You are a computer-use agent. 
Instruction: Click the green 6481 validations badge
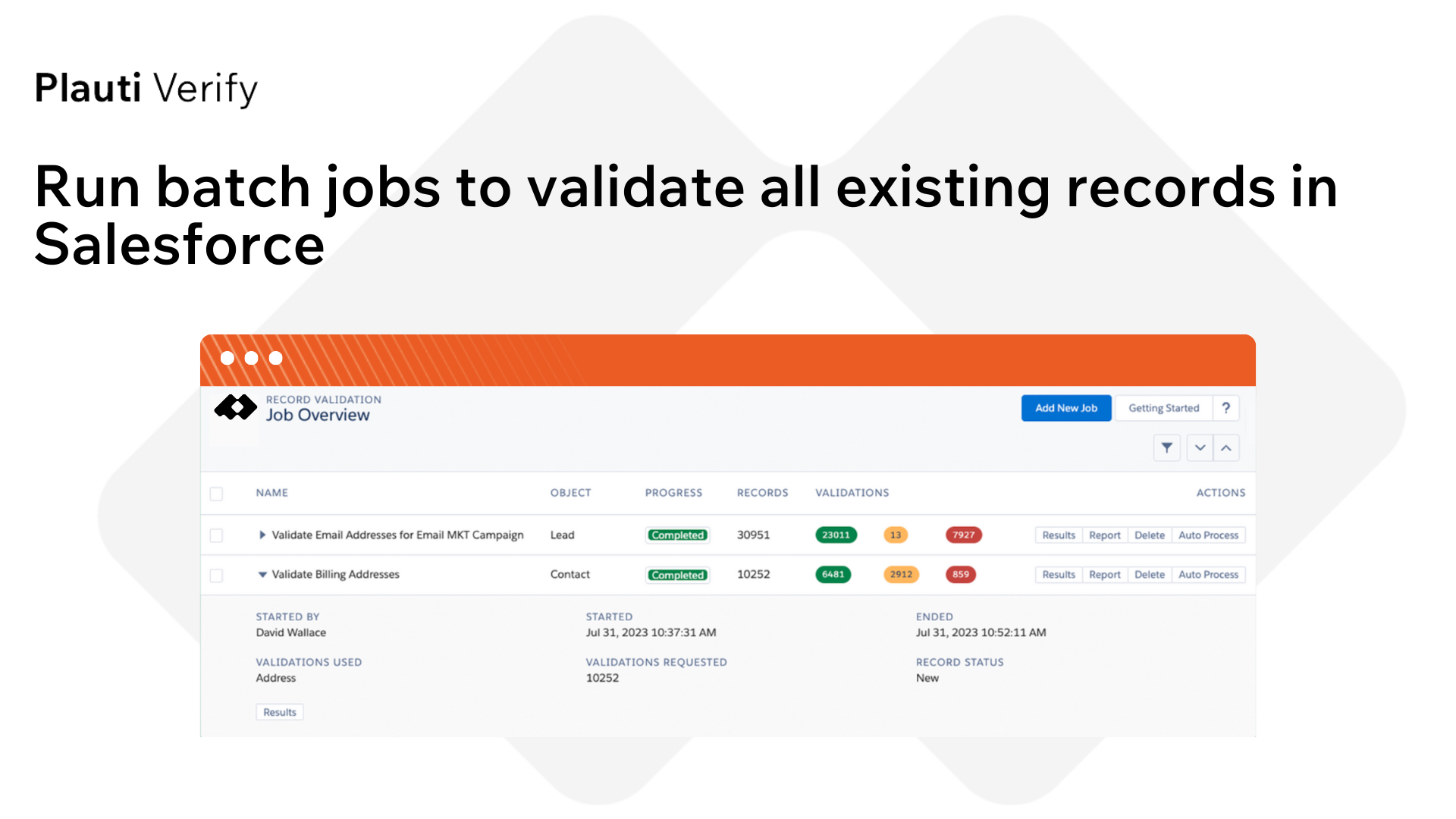833,574
